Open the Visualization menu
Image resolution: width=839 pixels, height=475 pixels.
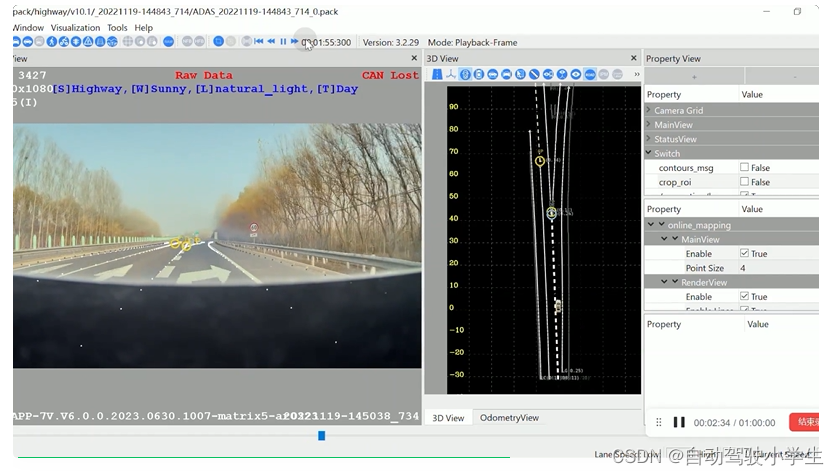click(75, 27)
